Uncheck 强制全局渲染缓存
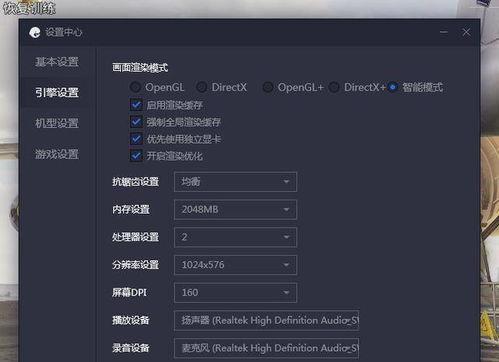This screenshot has width=499, height=362. coord(136,122)
